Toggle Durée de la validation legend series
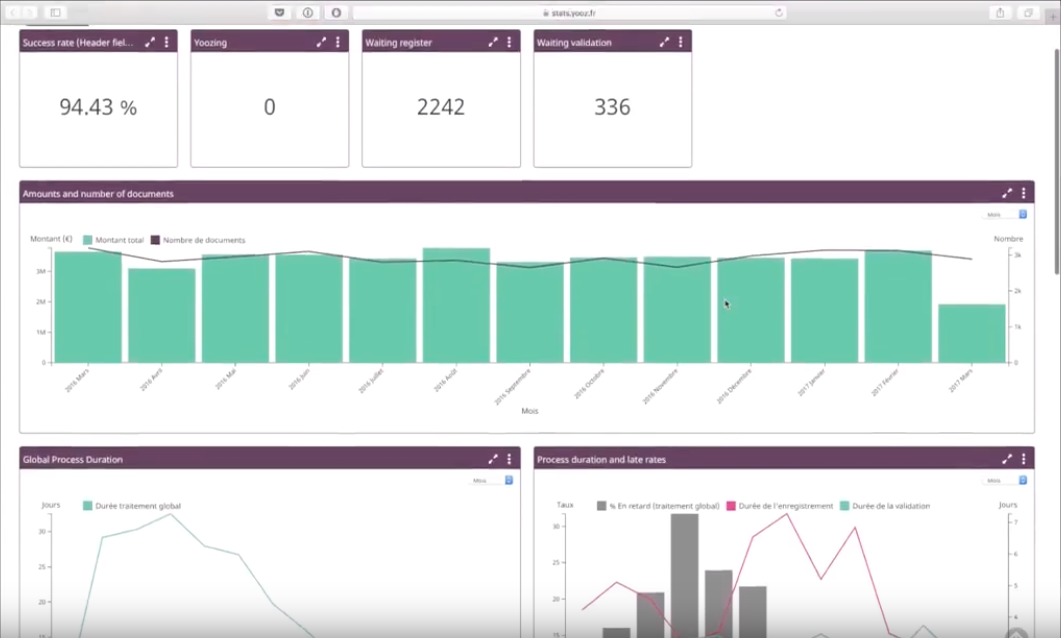The height and width of the screenshot is (638, 1061). pos(885,505)
